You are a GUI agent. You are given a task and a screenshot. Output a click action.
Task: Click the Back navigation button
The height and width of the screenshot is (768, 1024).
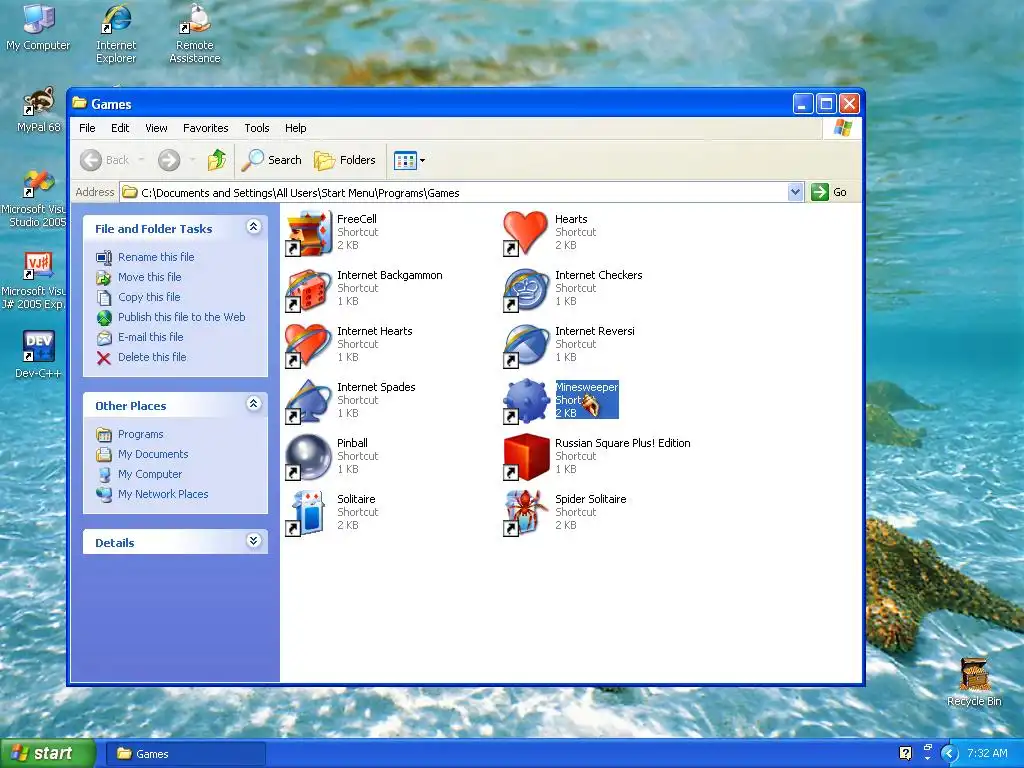[104, 160]
